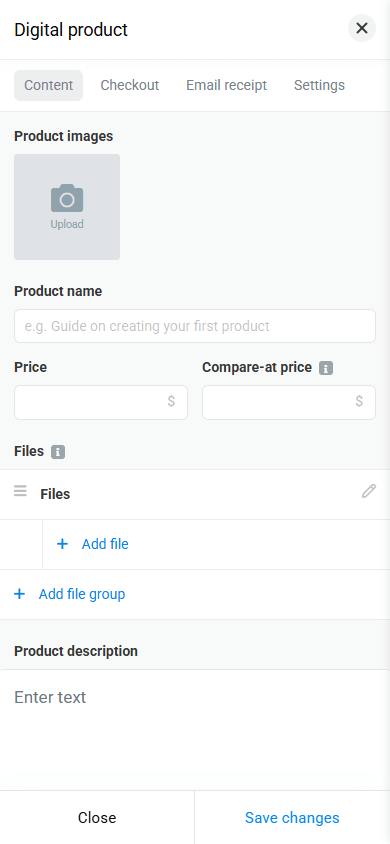Go to the Settings tab
Screen dimensions: 390x844
[320, 85]
